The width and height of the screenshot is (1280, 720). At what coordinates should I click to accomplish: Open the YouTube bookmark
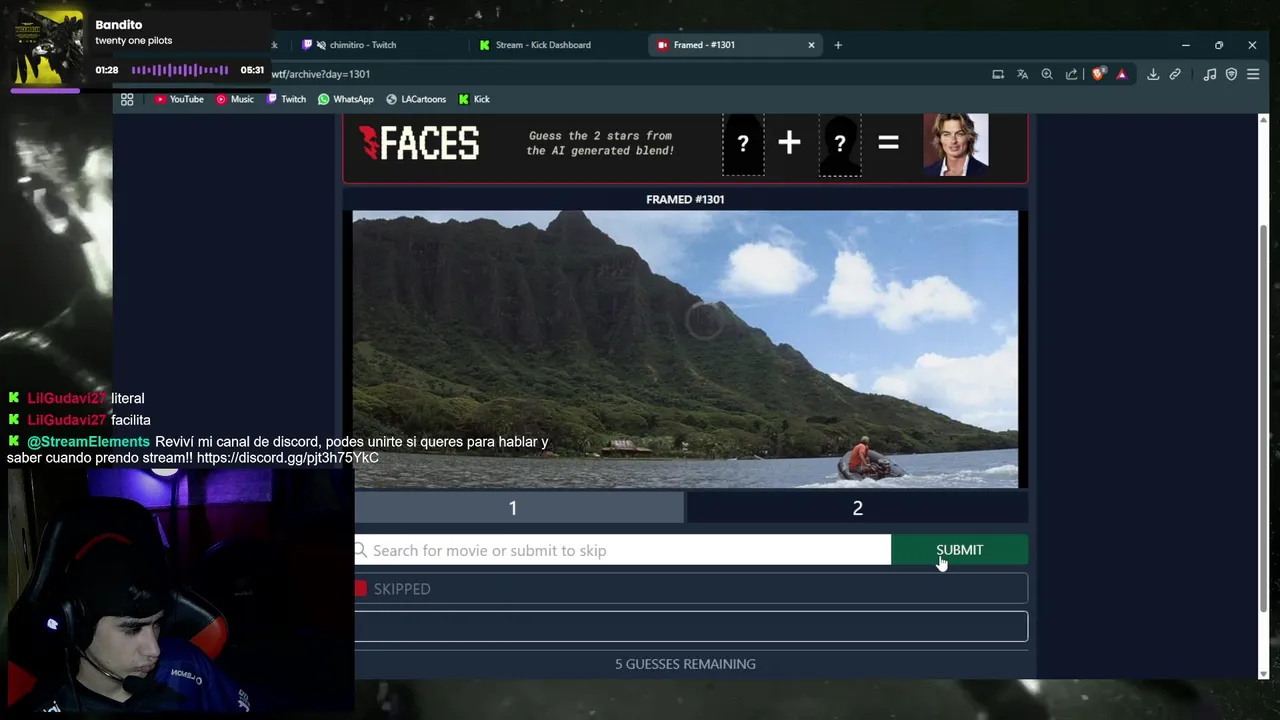pos(179,99)
